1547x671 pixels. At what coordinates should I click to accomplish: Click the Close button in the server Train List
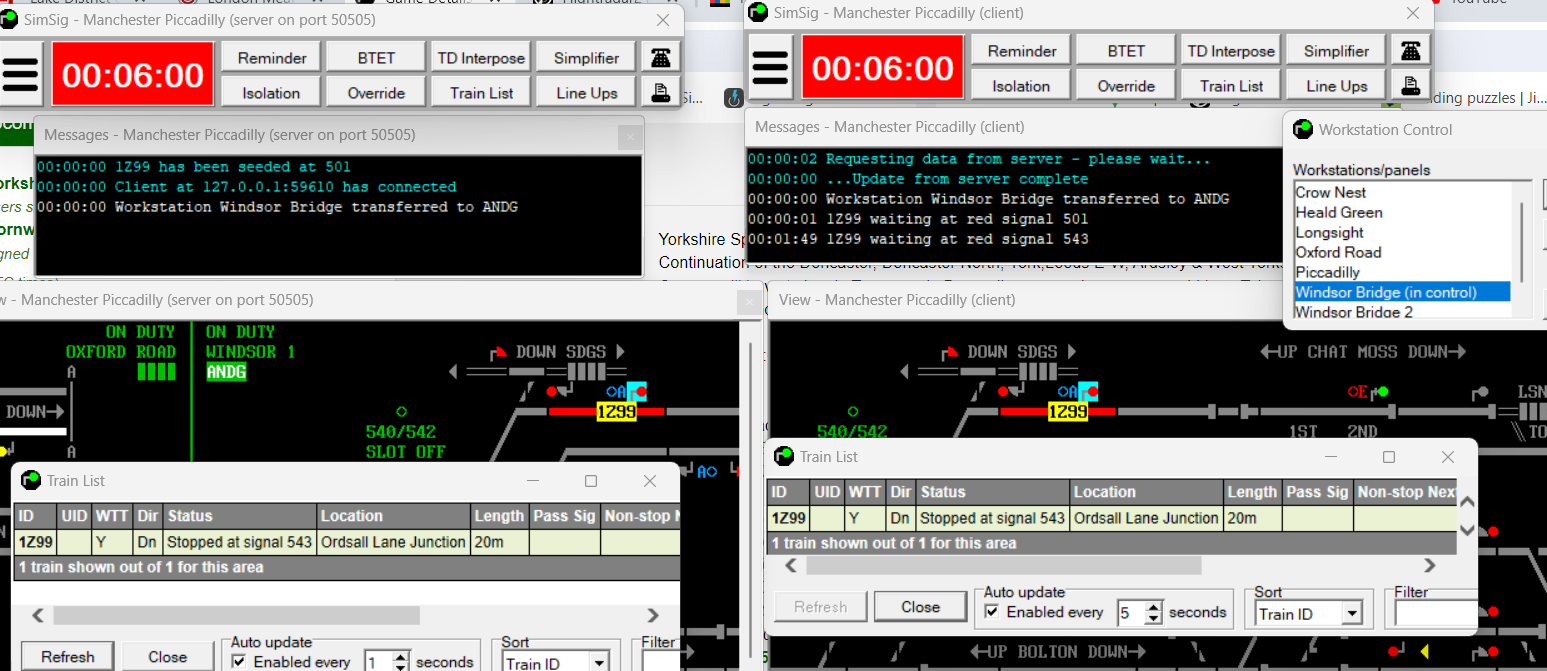click(168, 657)
